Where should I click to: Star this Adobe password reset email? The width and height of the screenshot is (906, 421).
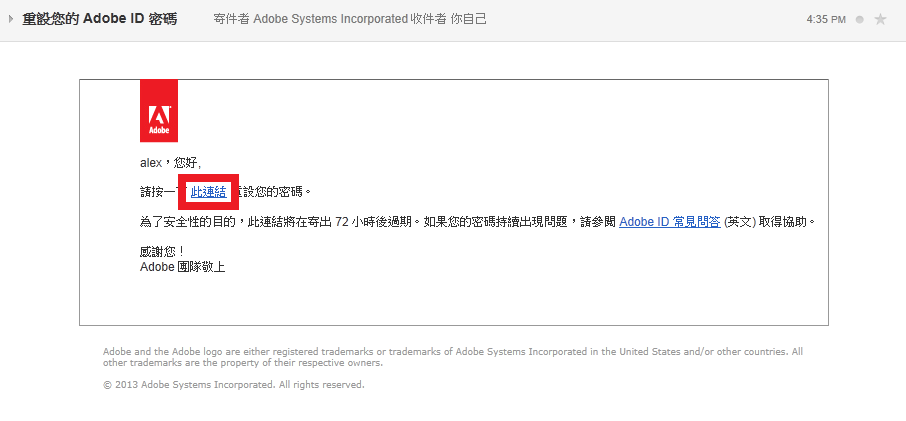click(880, 19)
